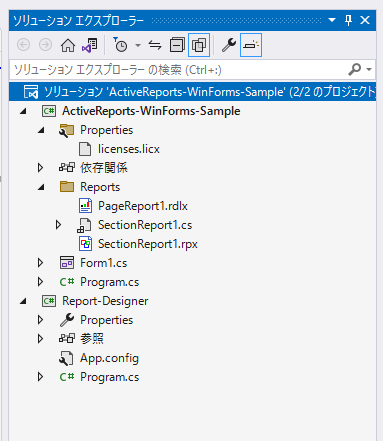Image resolution: width=383 pixels, height=441 pixels.
Task: Select the Reports folder label
Action: coord(100,187)
